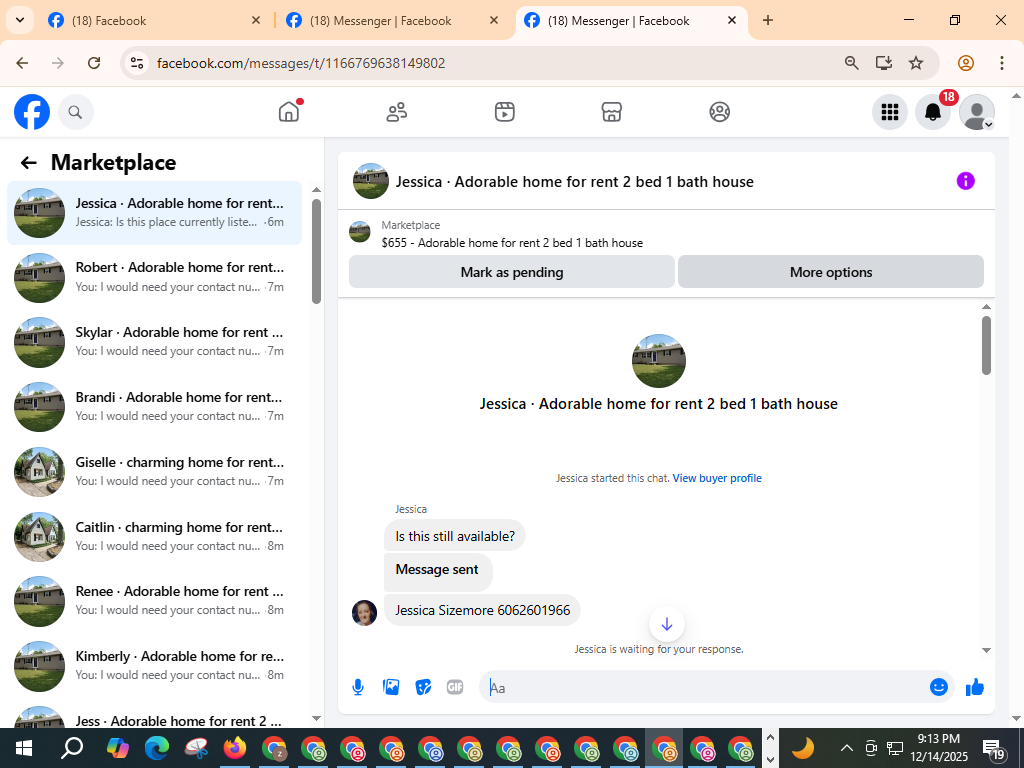The height and width of the screenshot is (768, 1024).
Task: Click install app icon in address bar
Action: (x=884, y=63)
